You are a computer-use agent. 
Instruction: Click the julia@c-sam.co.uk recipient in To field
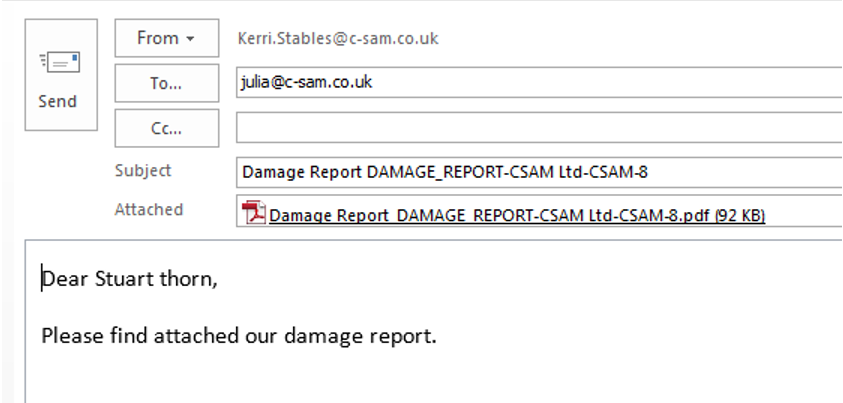coord(307,83)
